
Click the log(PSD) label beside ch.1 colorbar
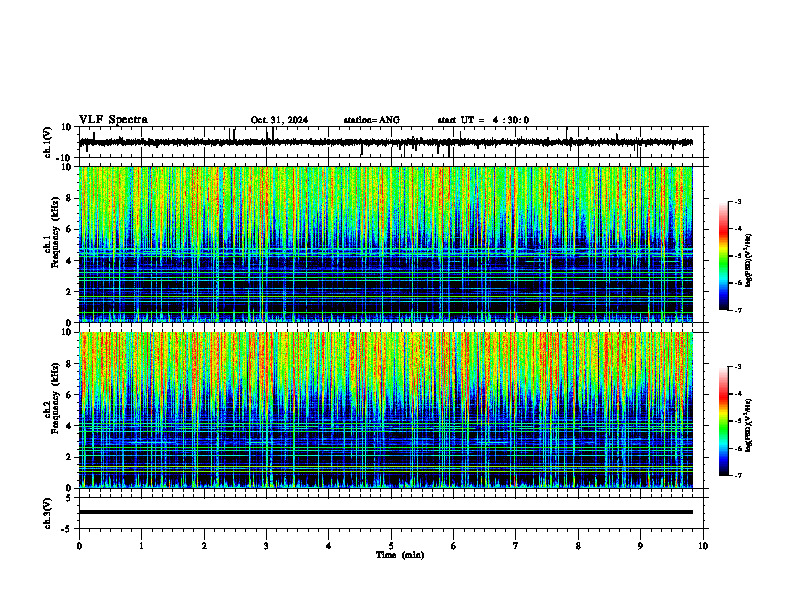click(x=749, y=260)
